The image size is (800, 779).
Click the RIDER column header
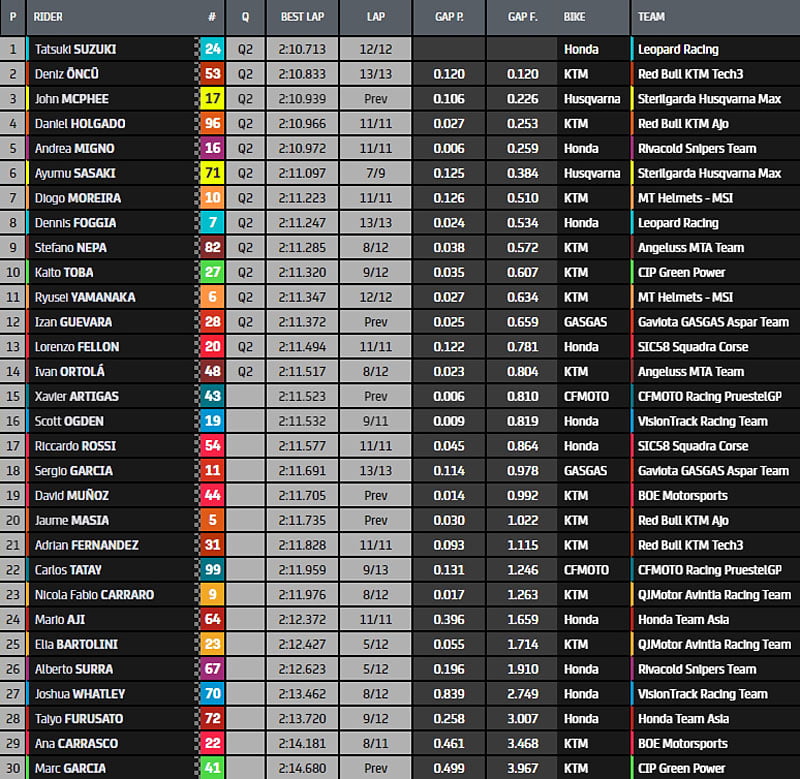coord(48,17)
